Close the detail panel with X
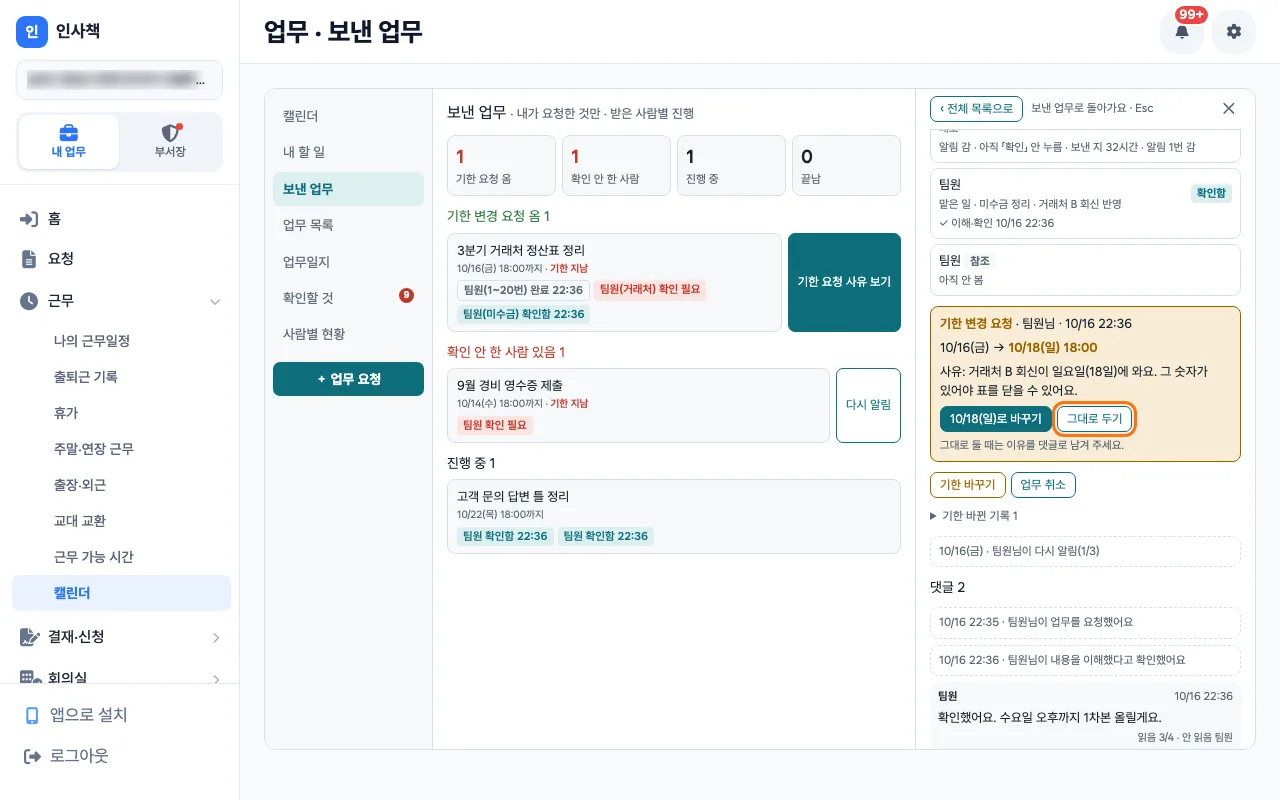Screen dimensions: 1280x800 1229,108
